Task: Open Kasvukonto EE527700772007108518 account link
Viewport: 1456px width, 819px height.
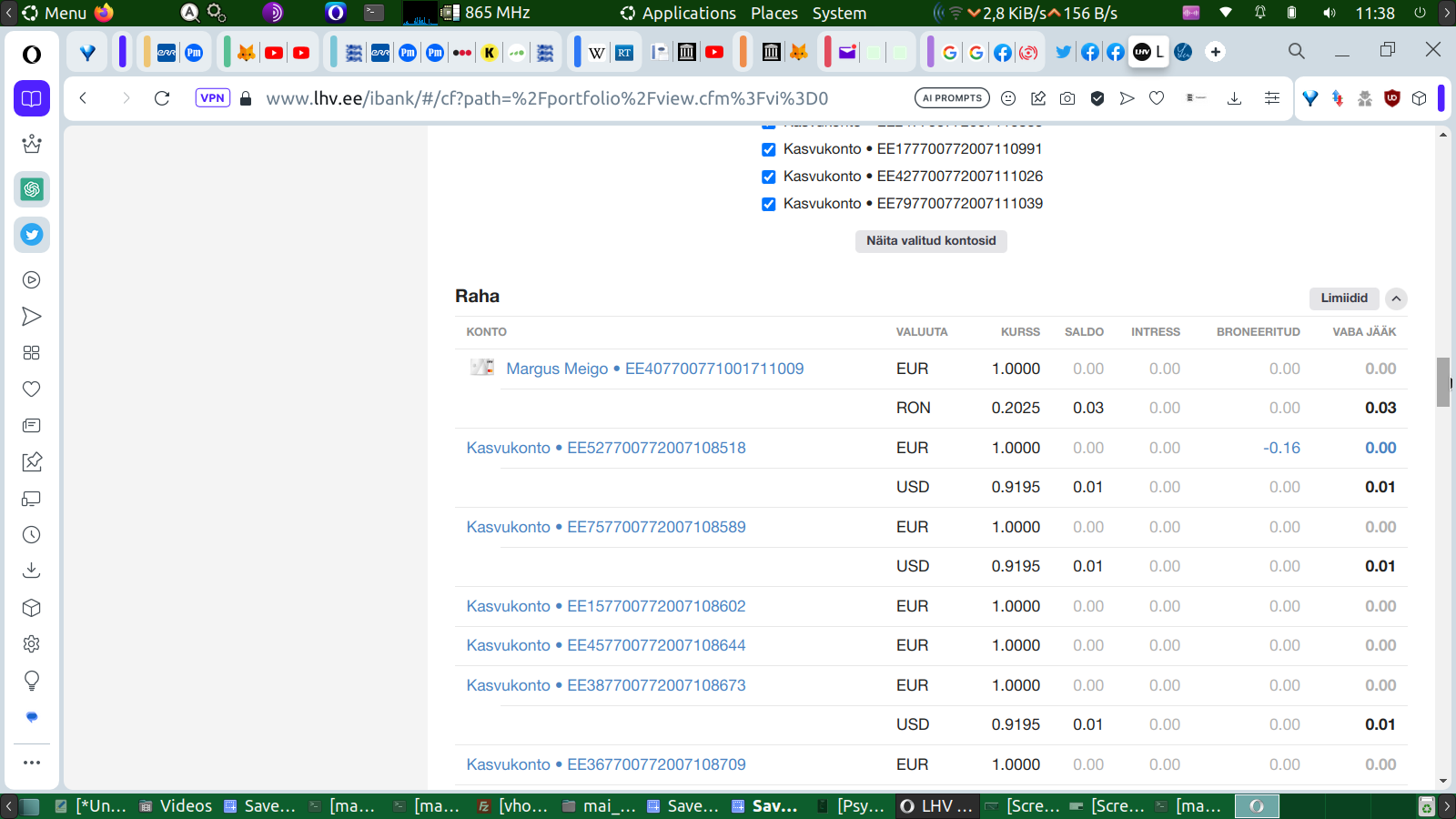Action: (x=606, y=448)
